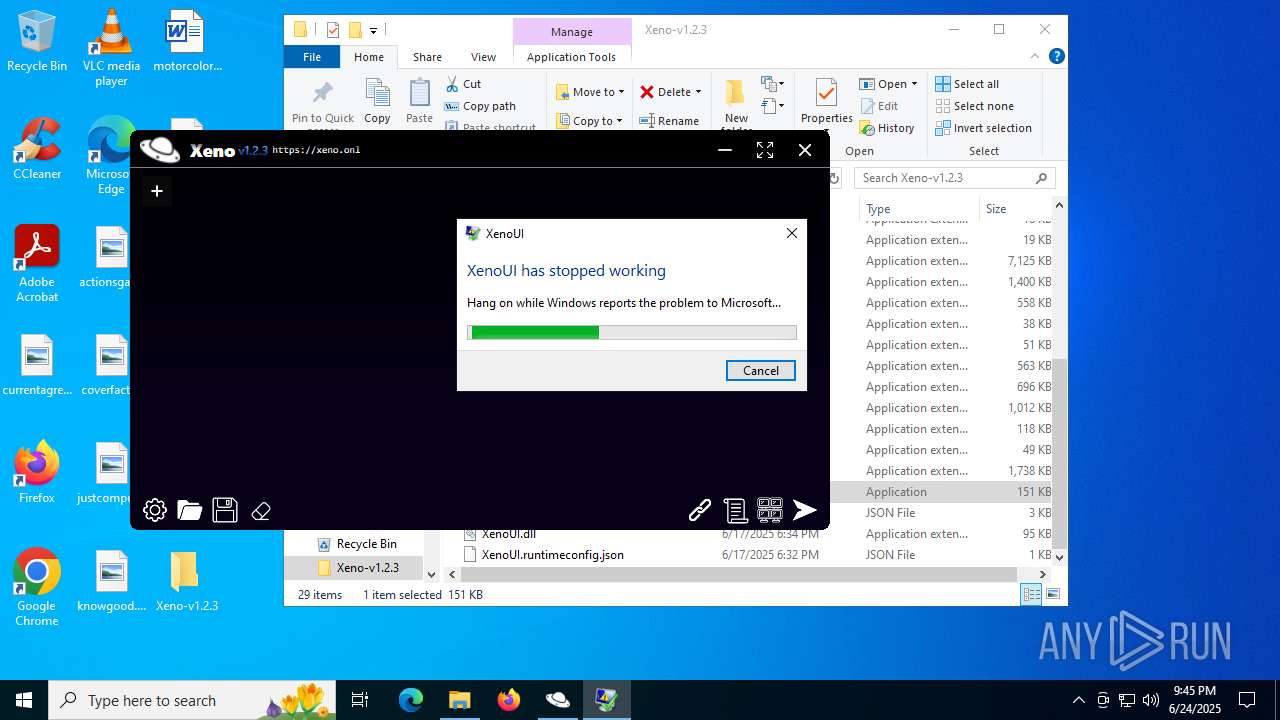1280x720 pixels.
Task: Open the Manage contextual tab
Action: (x=572, y=32)
